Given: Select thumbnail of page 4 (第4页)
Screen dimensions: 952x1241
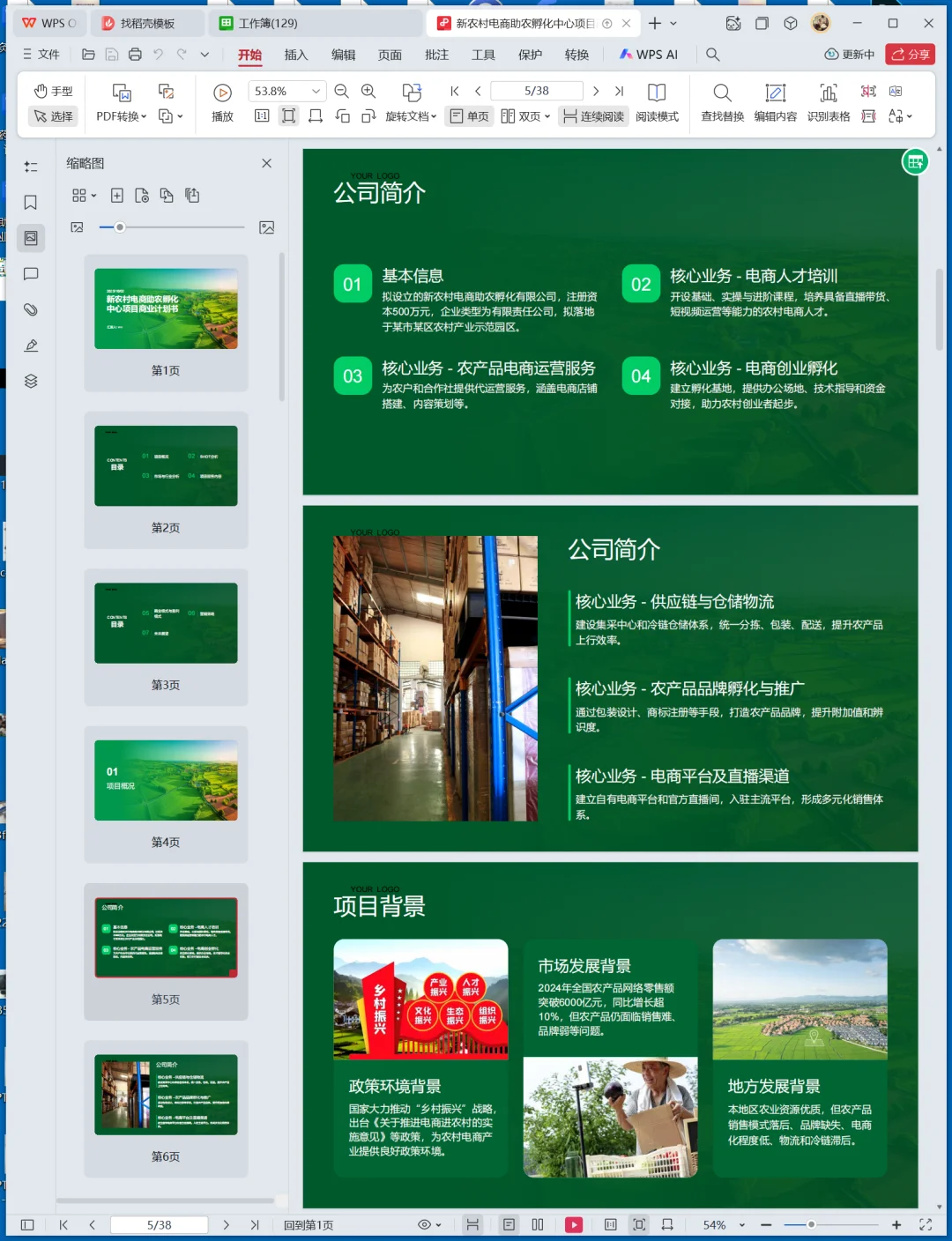Looking at the screenshot, I should (166, 794).
